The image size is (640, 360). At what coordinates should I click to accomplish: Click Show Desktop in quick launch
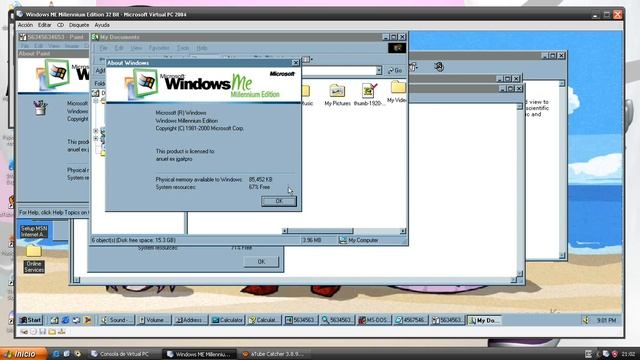coord(54,320)
